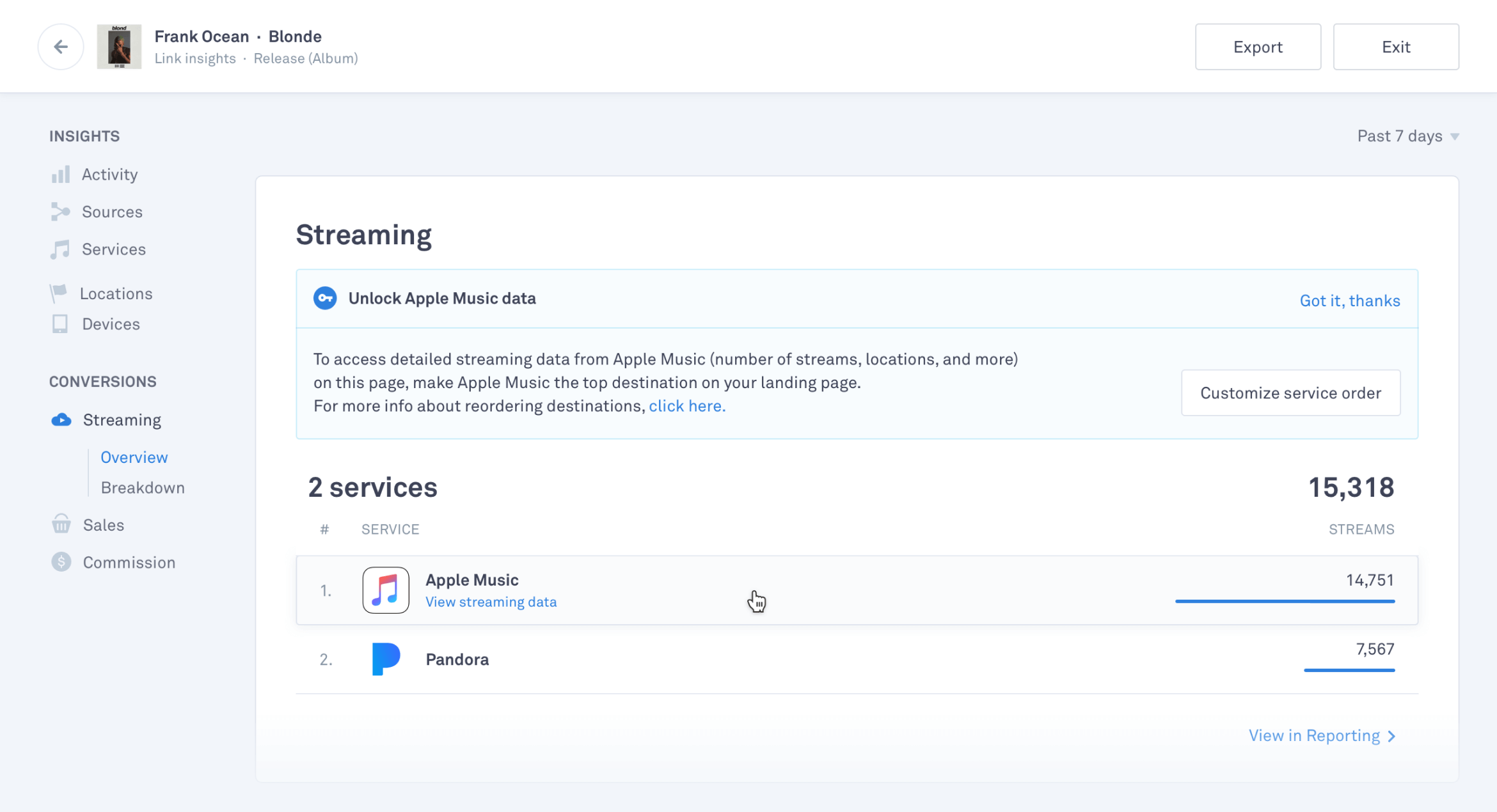Select Streaming under Conversions
Screen dimensions: 1497x812
pos(122,420)
